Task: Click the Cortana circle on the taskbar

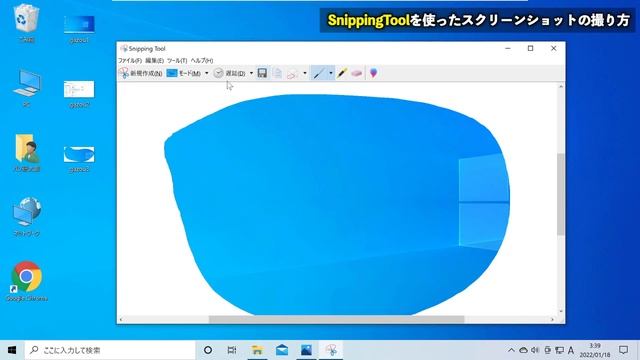Action: coord(208,350)
